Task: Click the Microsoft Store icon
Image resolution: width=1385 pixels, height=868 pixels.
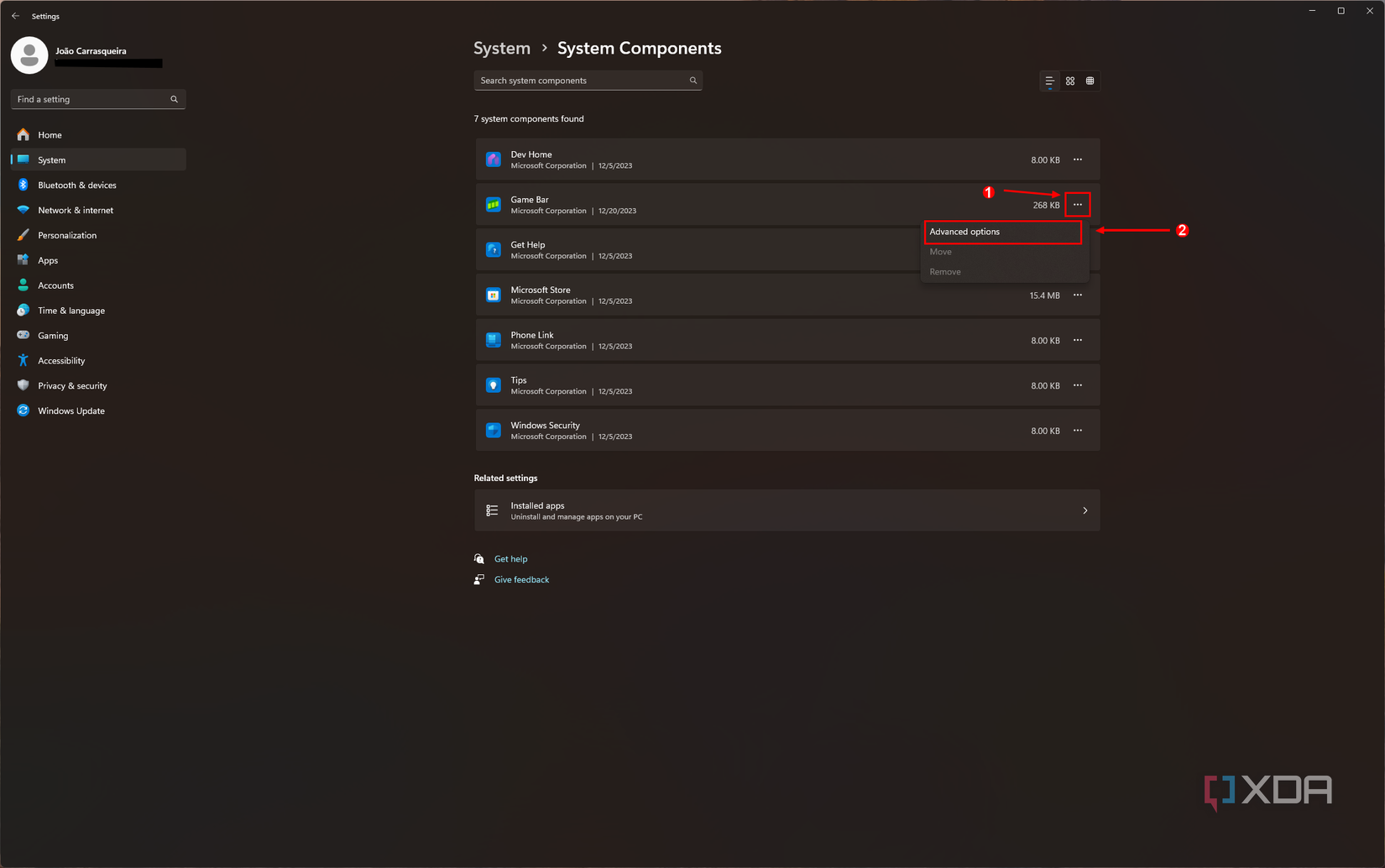Action: click(x=493, y=295)
